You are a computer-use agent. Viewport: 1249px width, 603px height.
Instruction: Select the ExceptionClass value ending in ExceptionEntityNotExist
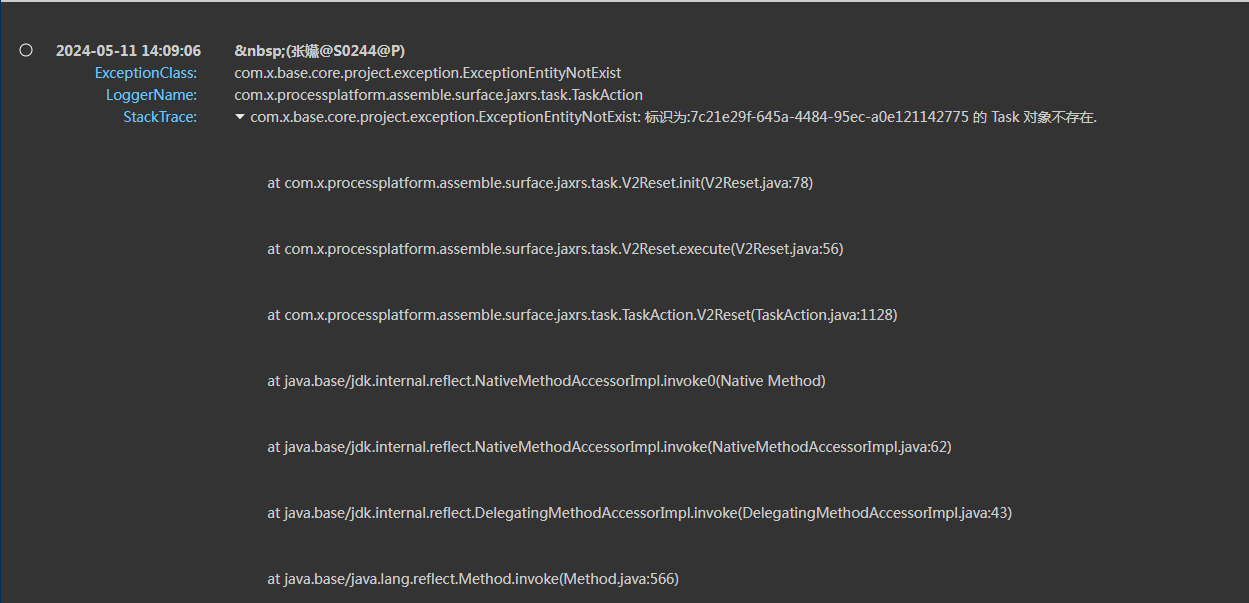point(428,73)
